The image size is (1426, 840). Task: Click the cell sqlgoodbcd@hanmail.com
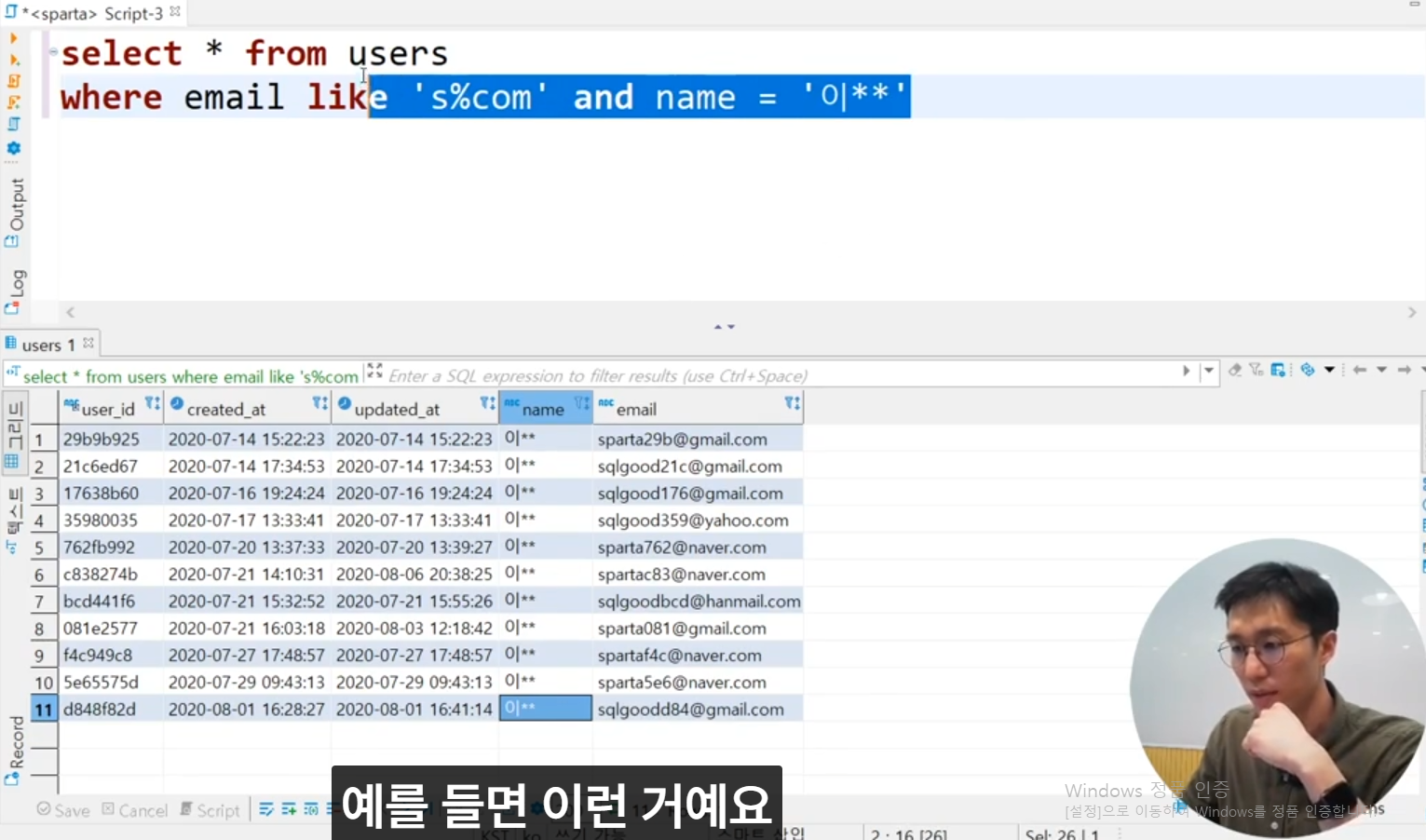pyautogui.click(x=699, y=602)
